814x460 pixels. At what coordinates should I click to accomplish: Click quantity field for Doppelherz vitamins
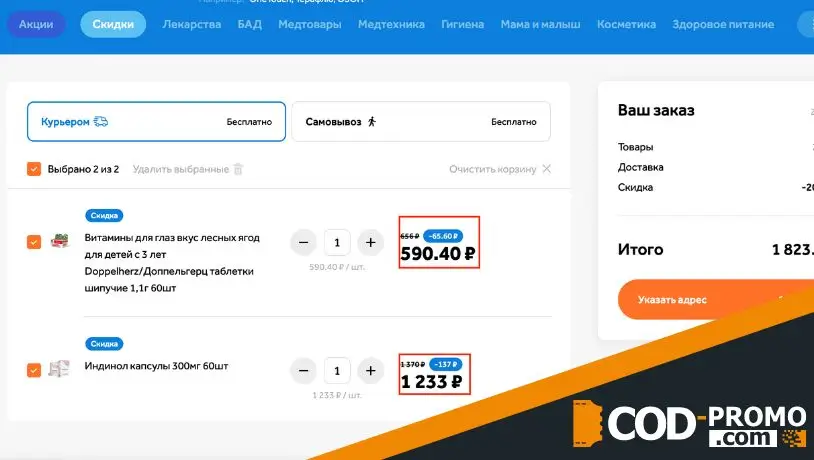pos(337,242)
